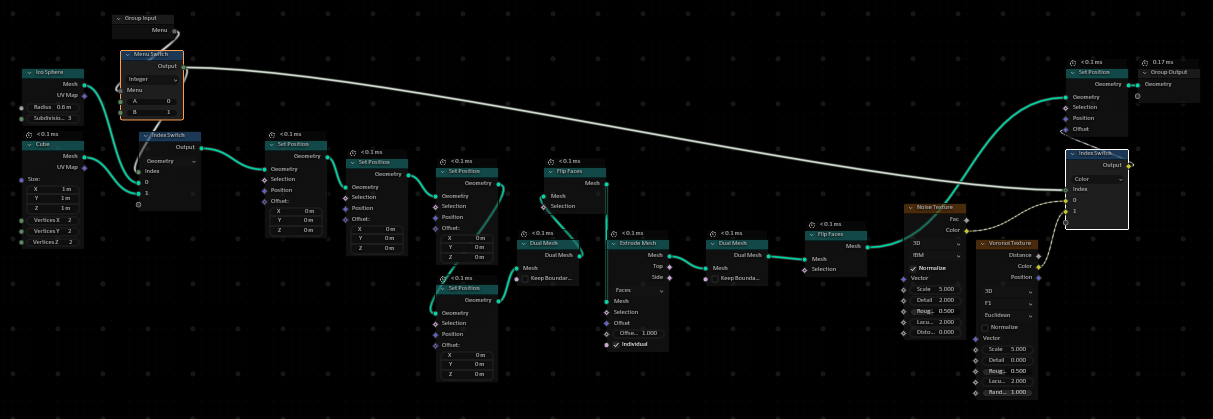Image resolution: width=1213 pixels, height=419 pixels.
Task: Enable Normalize in Voronoi Texture node
Action: point(985,327)
